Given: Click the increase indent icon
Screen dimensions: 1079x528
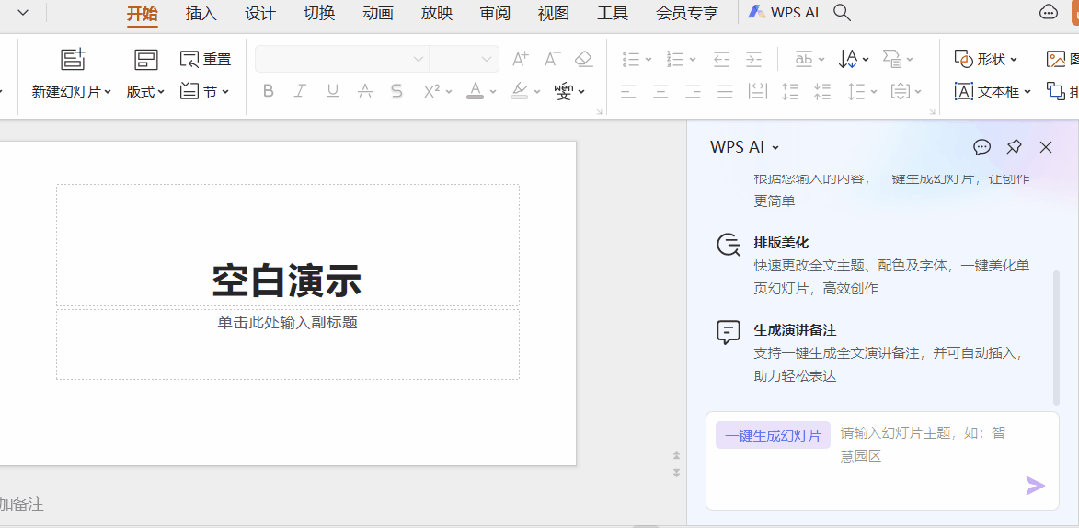Looking at the screenshot, I should click(754, 59).
